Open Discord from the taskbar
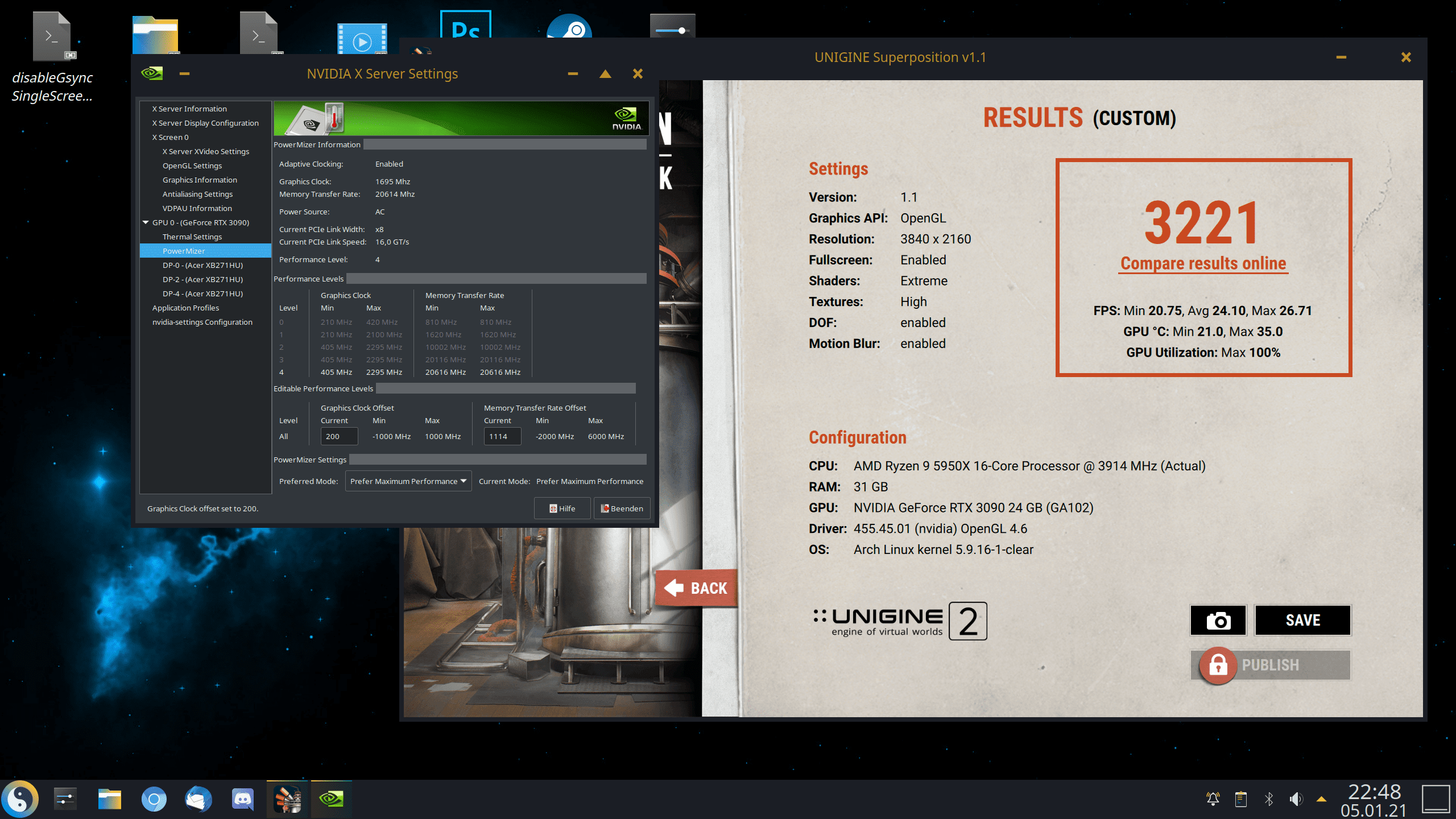Viewport: 1456px width, 819px height. click(243, 799)
